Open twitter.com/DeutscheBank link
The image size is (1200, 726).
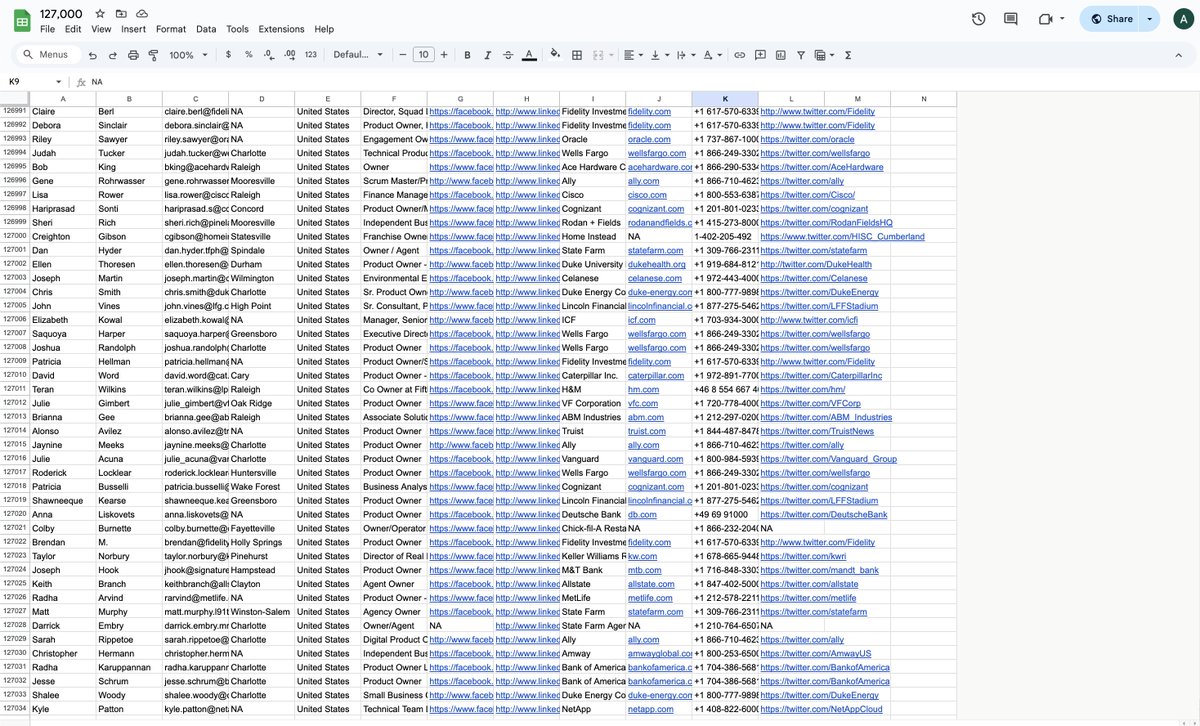click(x=824, y=514)
